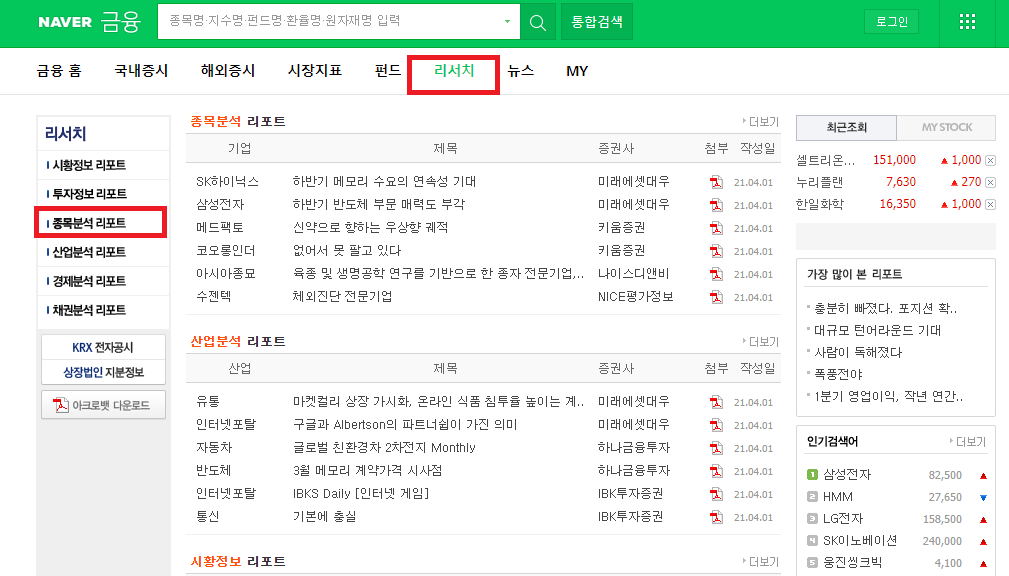This screenshot has height=576, width=1009.
Task: Expand 더보기 for 종목분석 리포트
Action: [x=761, y=122]
